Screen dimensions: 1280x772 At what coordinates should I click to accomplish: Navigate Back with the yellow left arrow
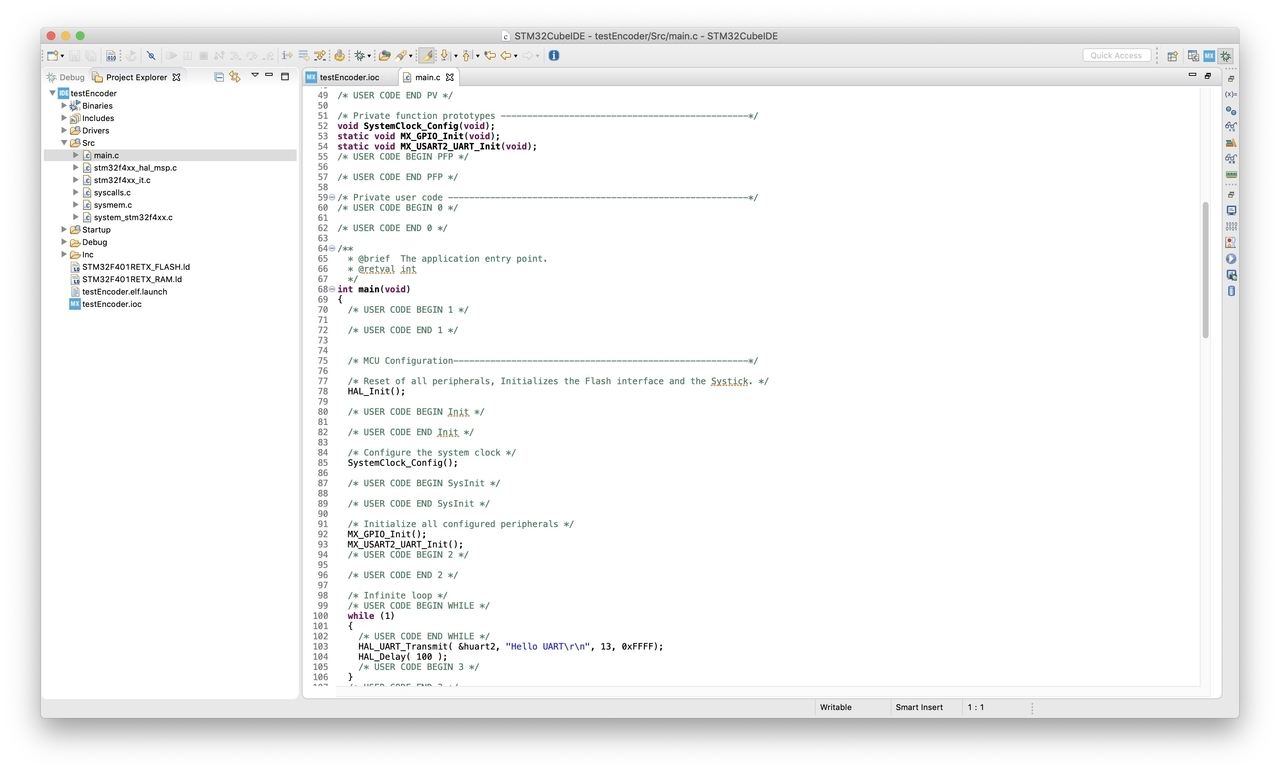pyautogui.click(x=507, y=56)
